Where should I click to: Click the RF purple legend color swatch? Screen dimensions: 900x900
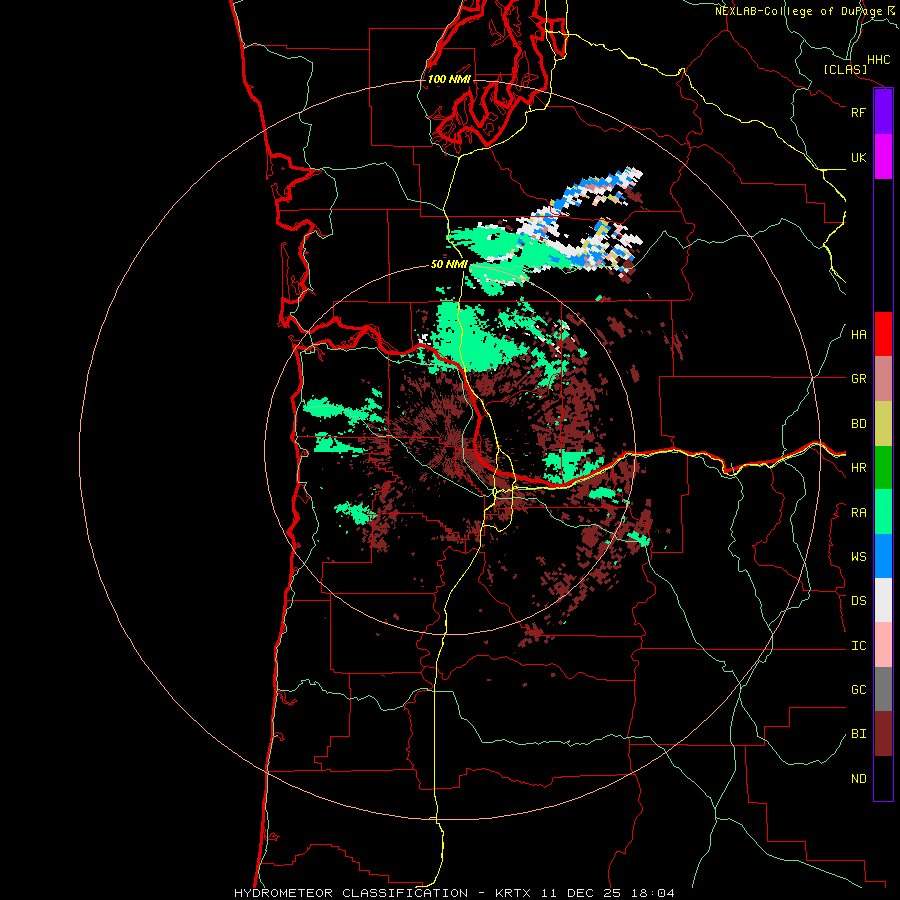click(883, 112)
